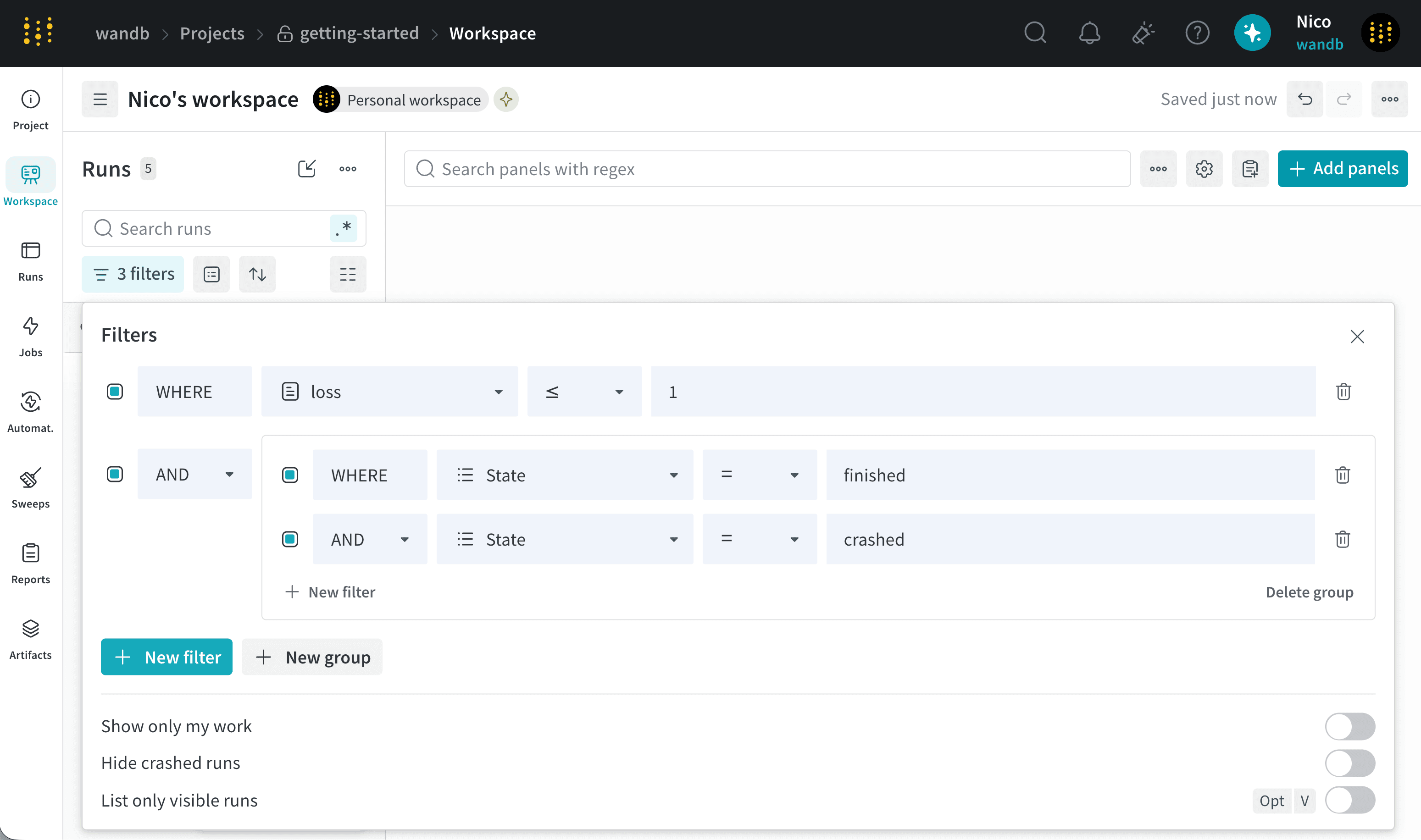The width and height of the screenshot is (1421, 840).
Task: Click the Add panels button
Action: (1342, 169)
